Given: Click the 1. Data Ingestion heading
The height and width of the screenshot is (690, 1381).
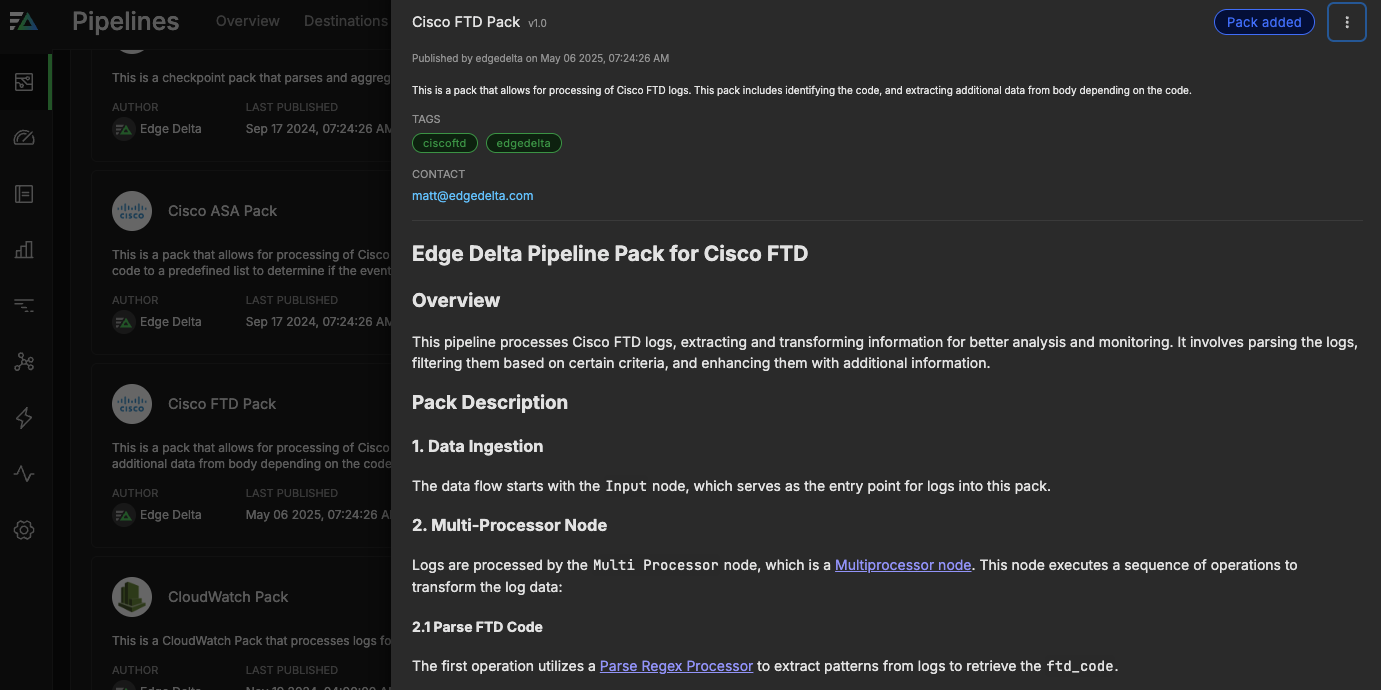Looking at the screenshot, I should click(478, 447).
